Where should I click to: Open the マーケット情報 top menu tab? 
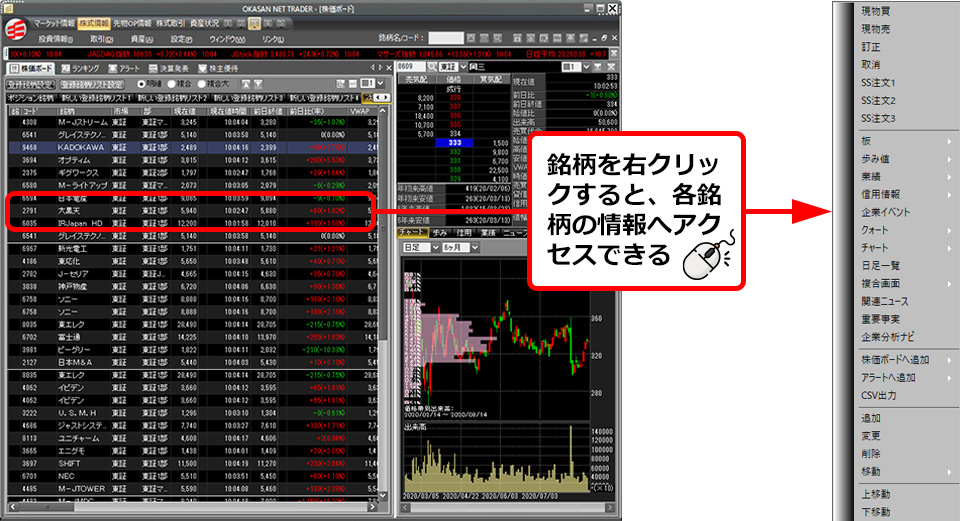(x=54, y=23)
